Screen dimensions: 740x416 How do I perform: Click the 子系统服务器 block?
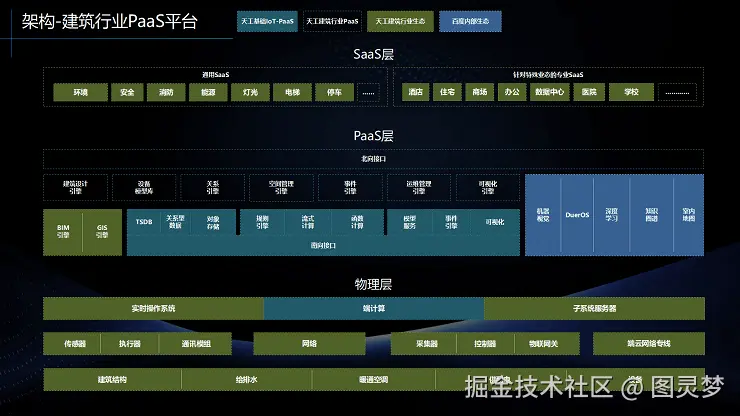click(x=595, y=308)
